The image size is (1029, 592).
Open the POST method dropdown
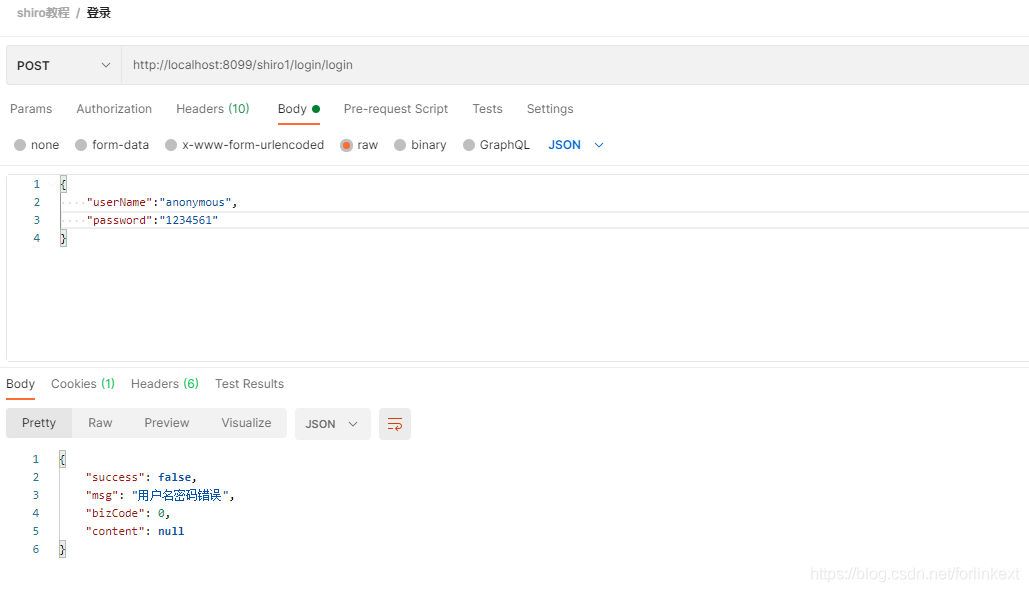click(x=64, y=65)
